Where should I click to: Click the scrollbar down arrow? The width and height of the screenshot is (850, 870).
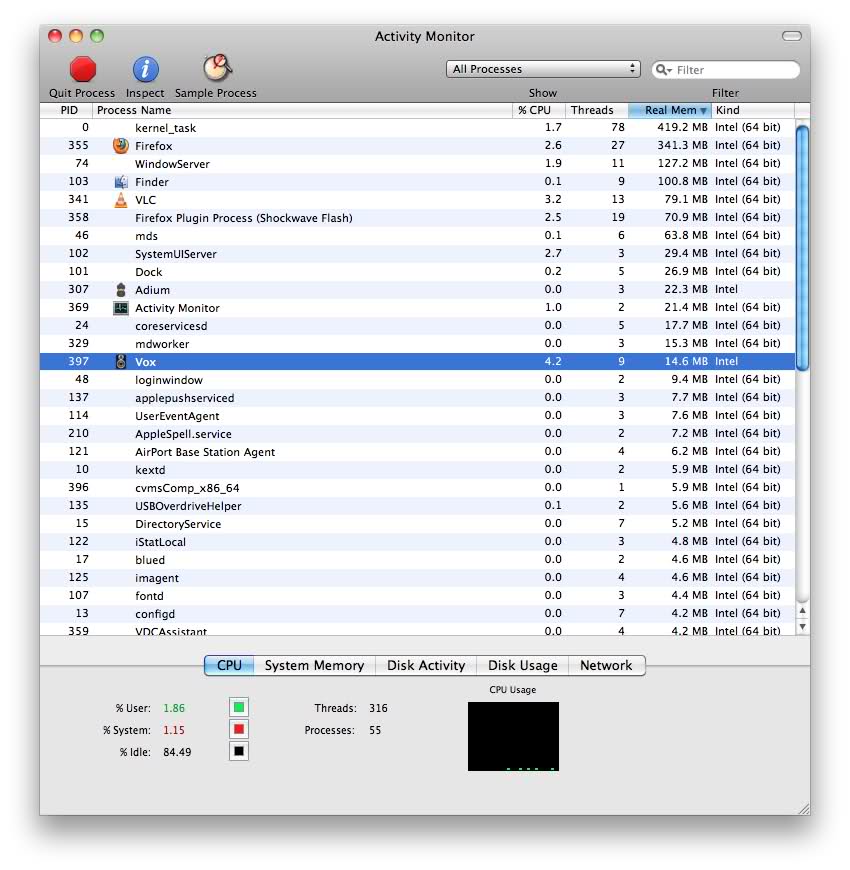click(802, 627)
